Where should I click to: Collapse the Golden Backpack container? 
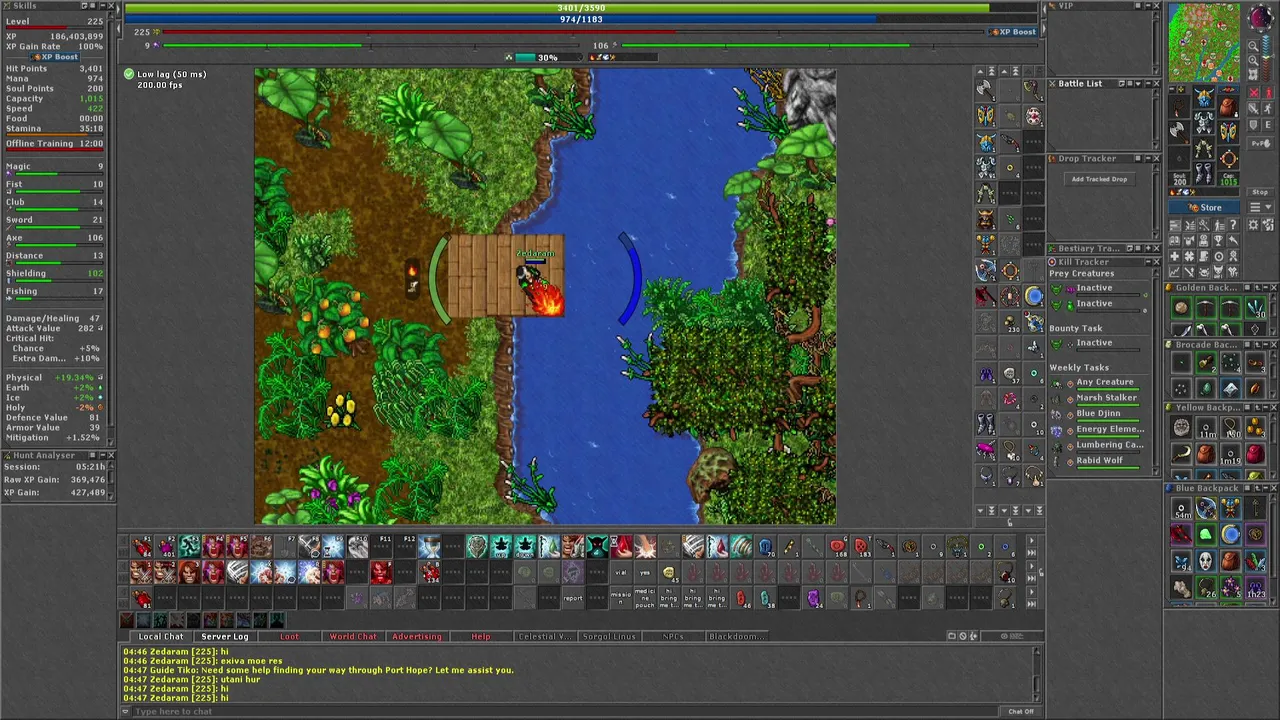point(1265,289)
